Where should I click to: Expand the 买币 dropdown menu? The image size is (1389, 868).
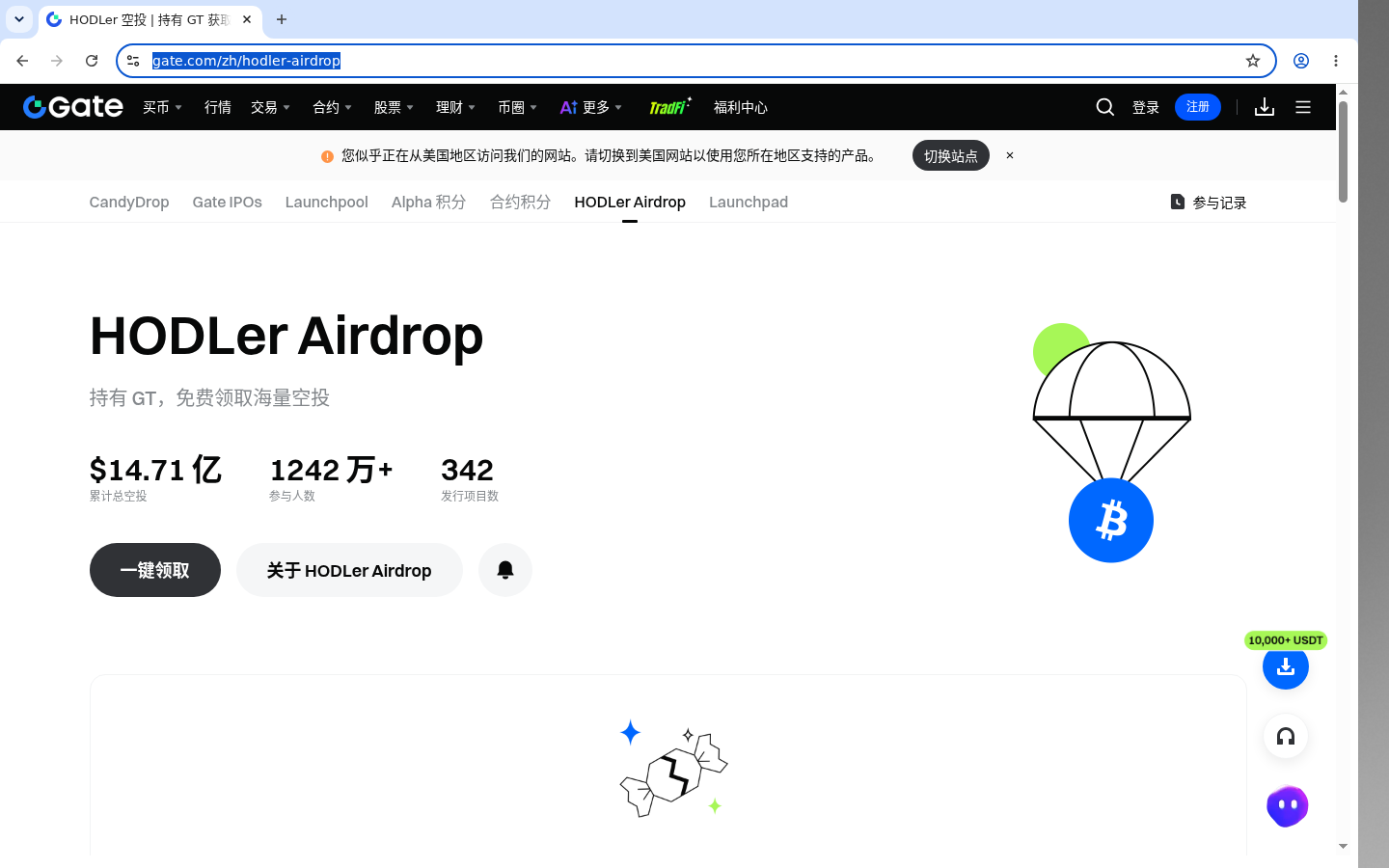pos(162,107)
